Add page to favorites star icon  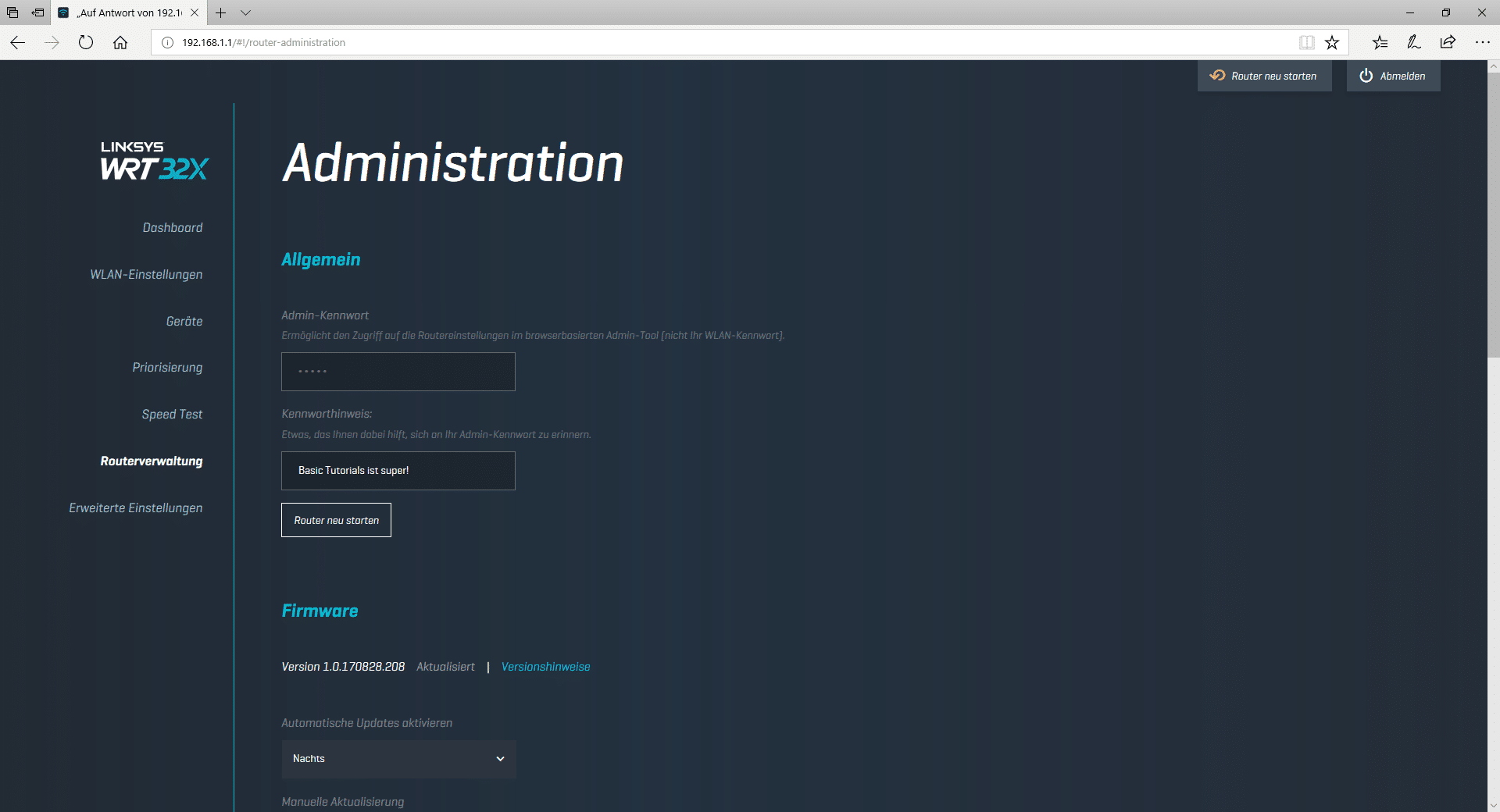[1332, 43]
